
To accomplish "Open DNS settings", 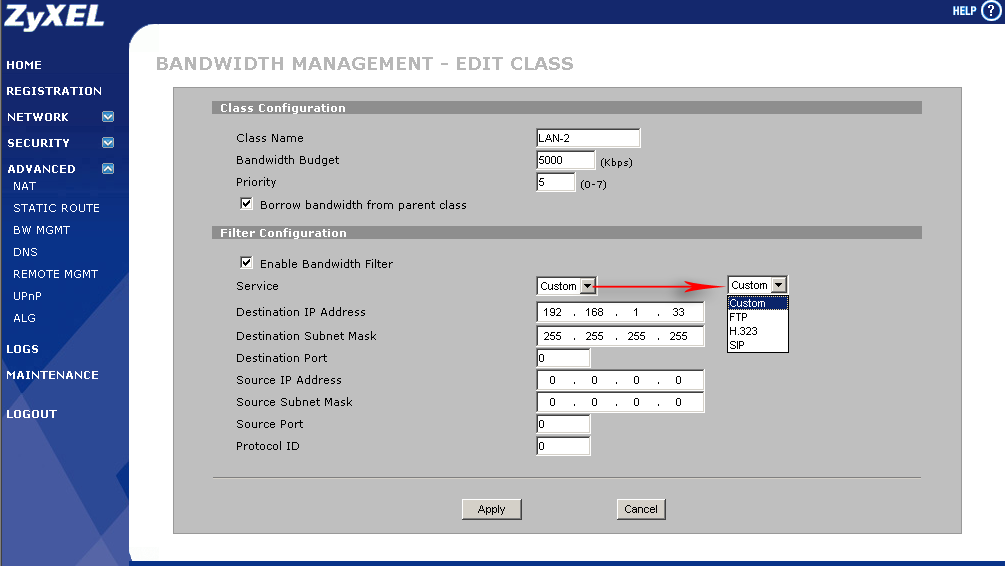I will (25, 252).
